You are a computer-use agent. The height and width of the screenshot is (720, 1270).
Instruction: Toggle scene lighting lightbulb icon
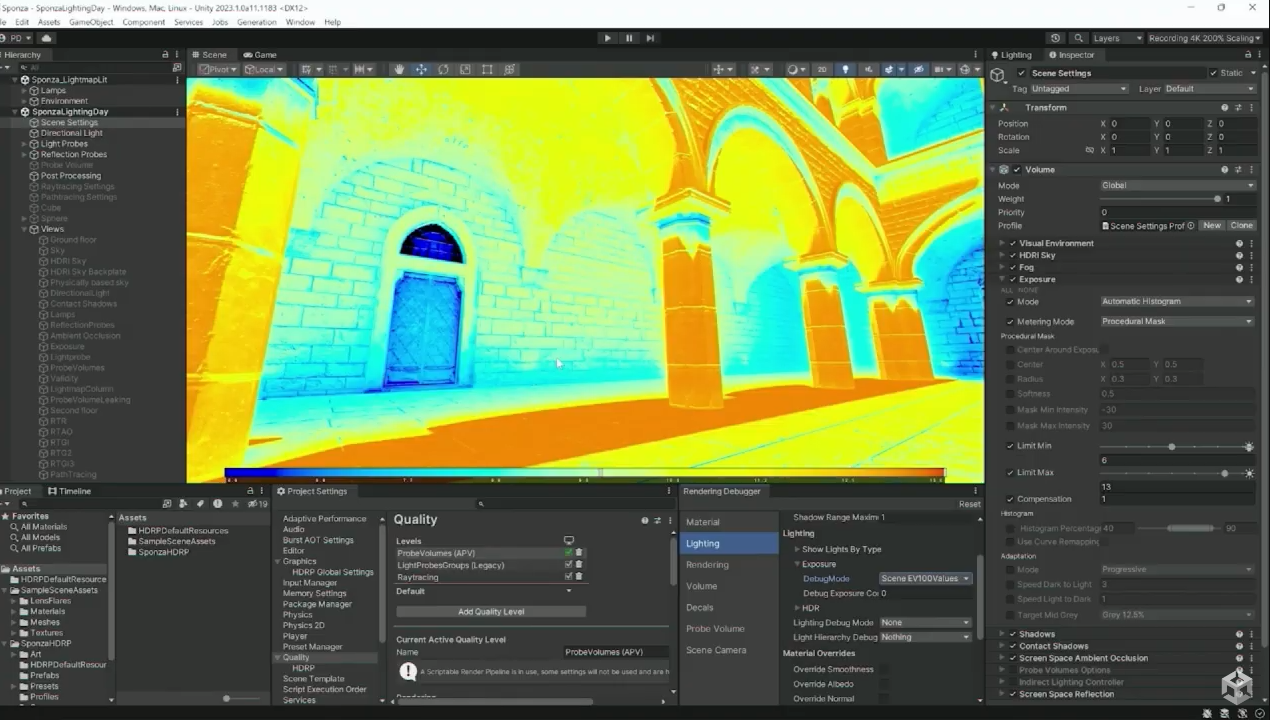point(845,69)
